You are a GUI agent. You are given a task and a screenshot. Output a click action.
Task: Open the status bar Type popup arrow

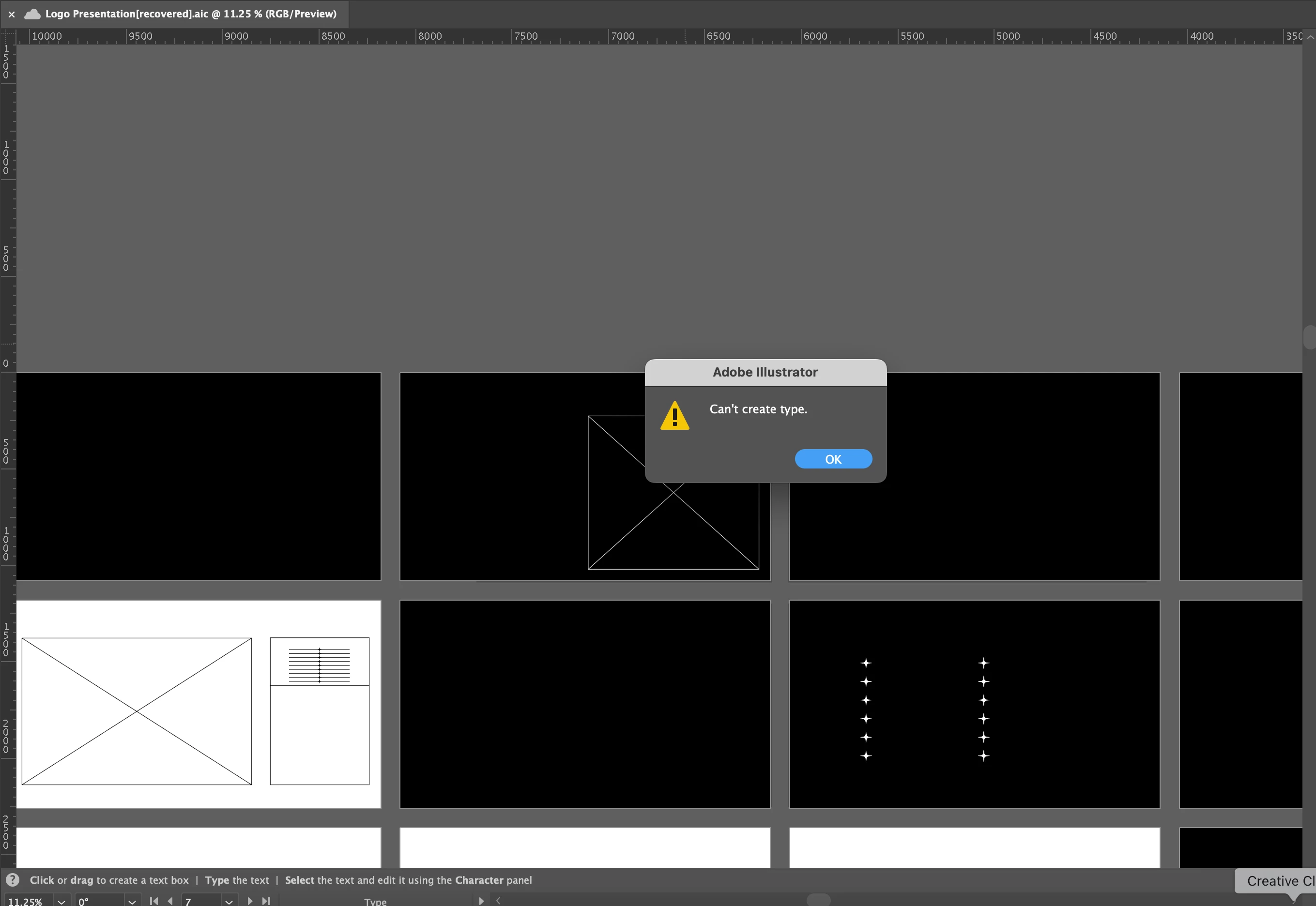(x=481, y=901)
